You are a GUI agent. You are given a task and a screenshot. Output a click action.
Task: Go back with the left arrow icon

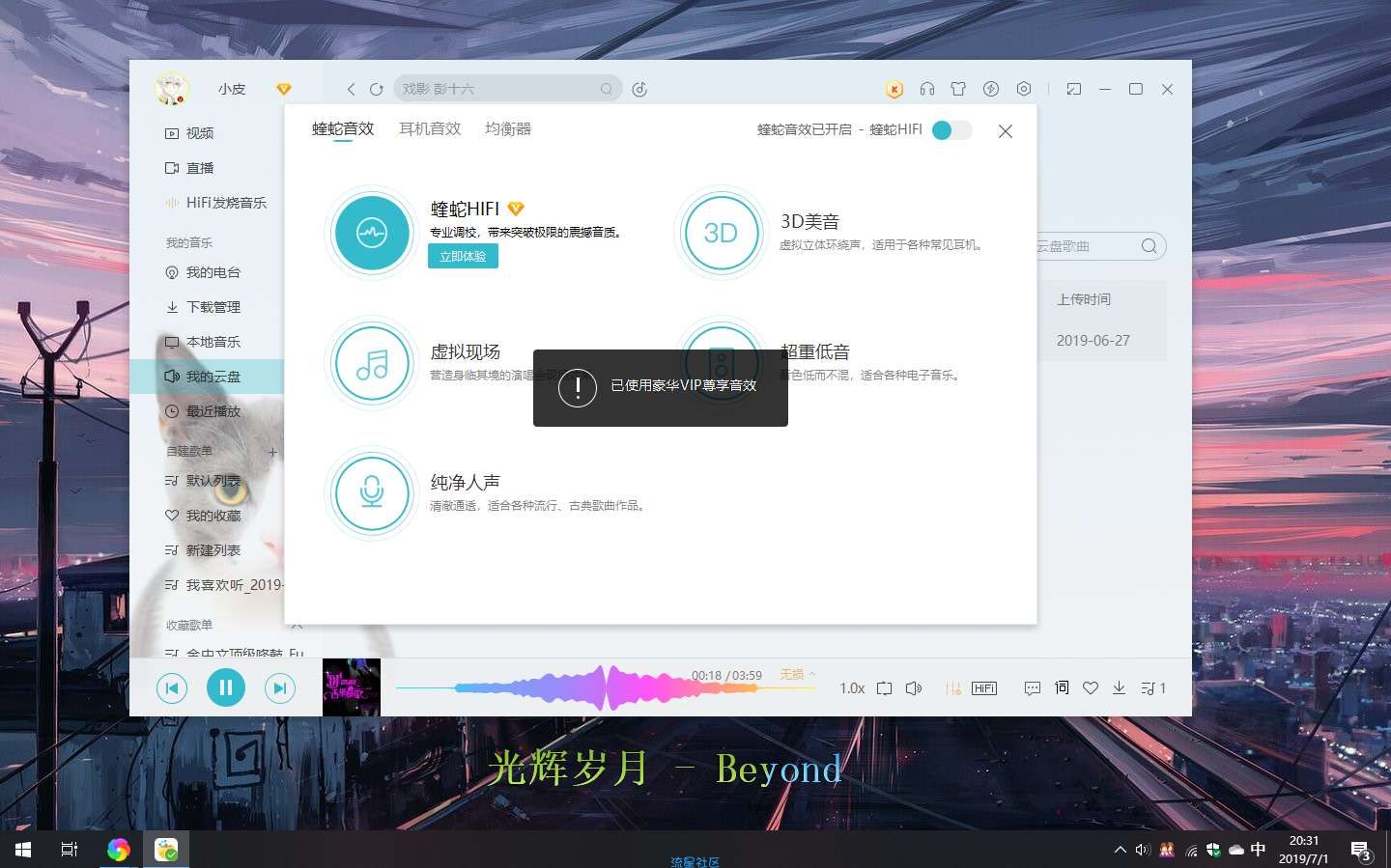[351, 89]
